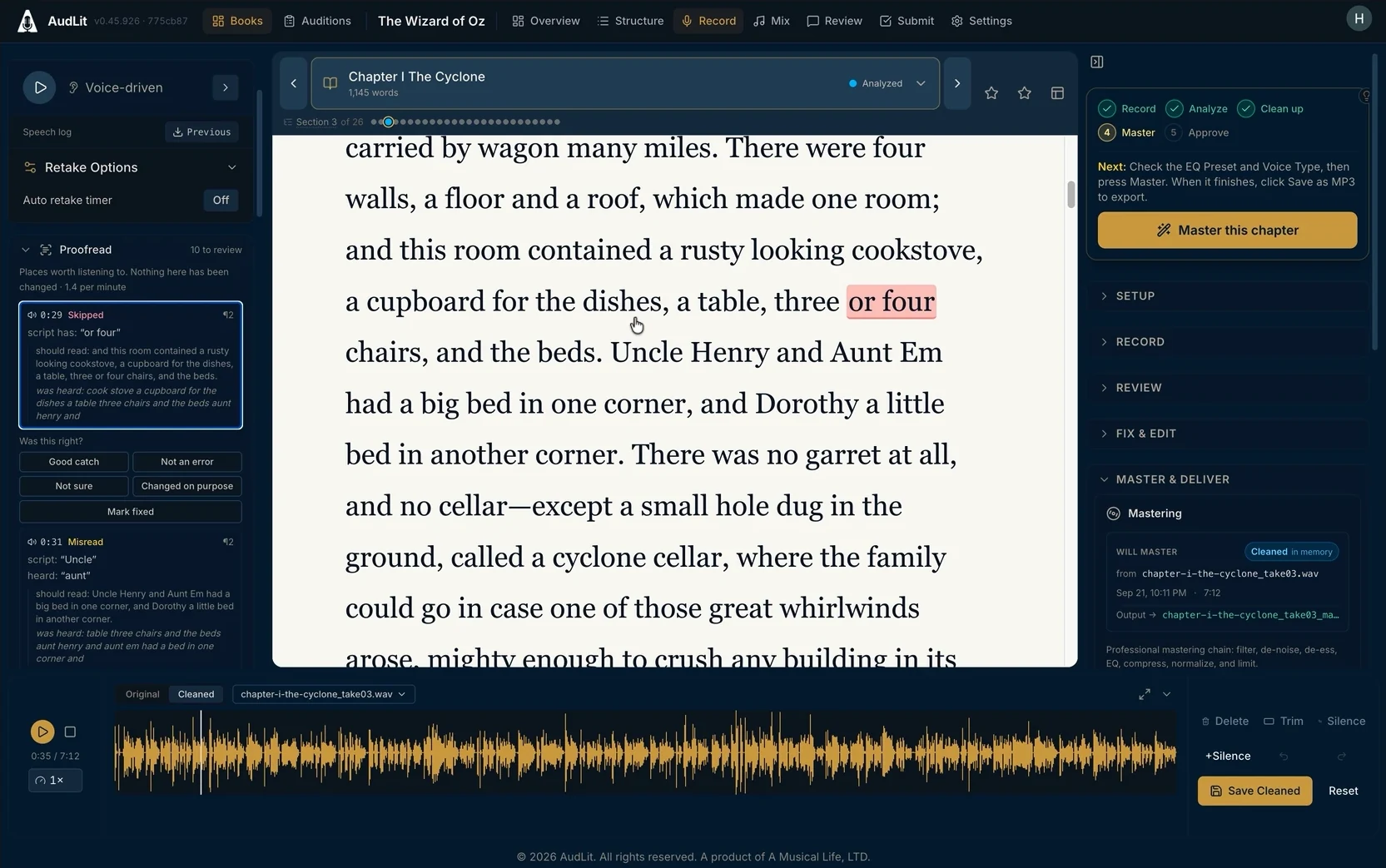Open the chapter-i-the-cyclone_take03.wav file dropdown

point(324,694)
